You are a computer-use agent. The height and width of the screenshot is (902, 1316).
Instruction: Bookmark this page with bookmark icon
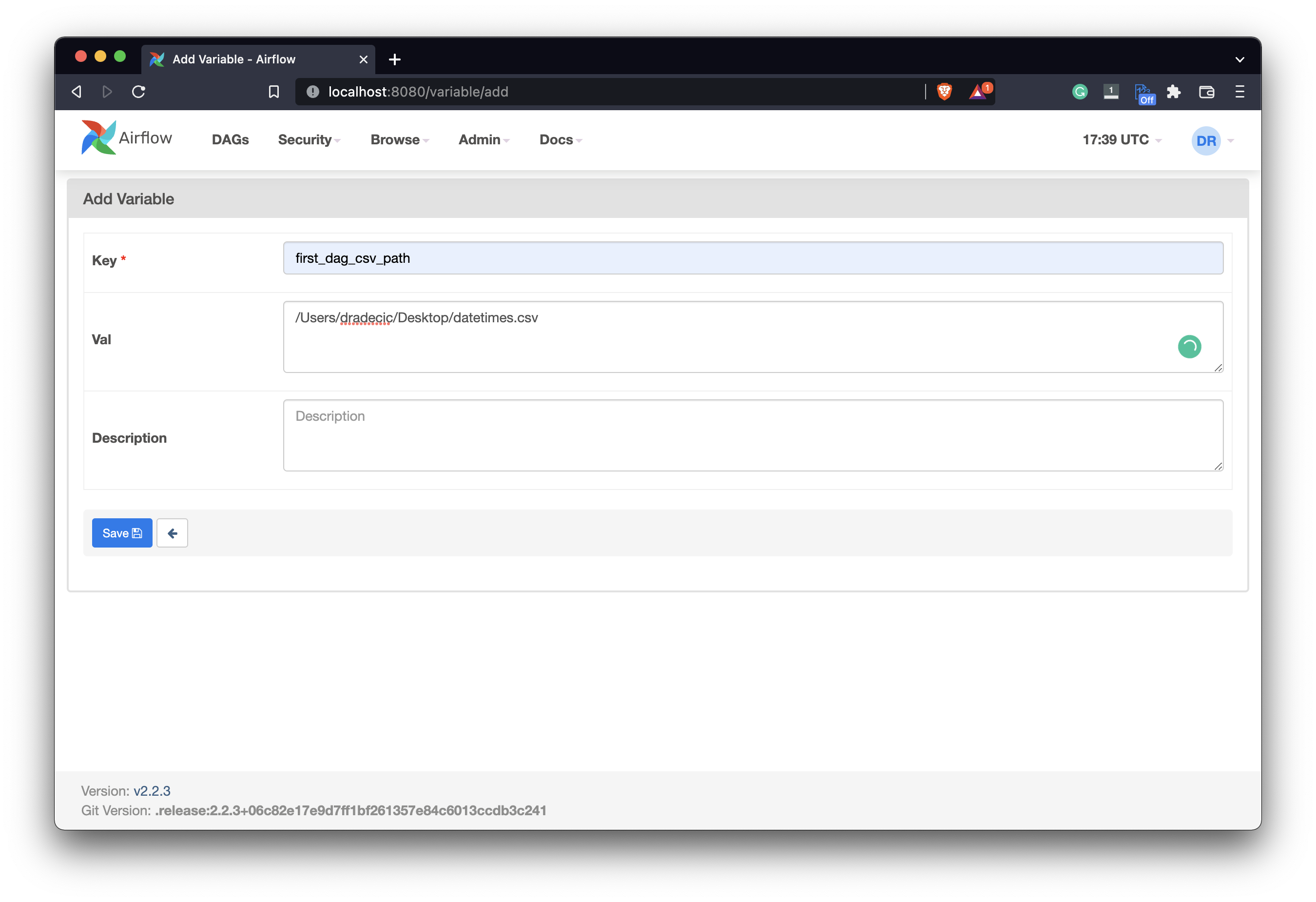(273, 92)
